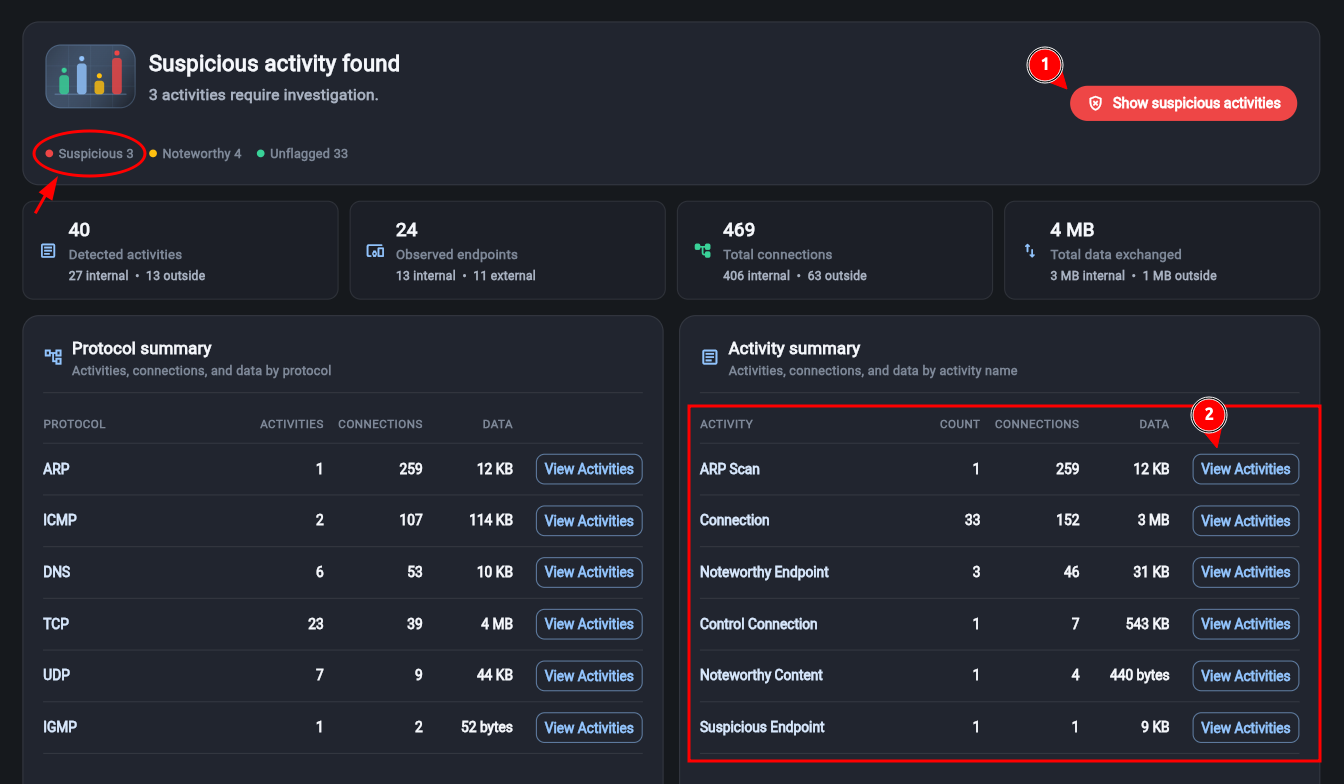Click the Protocol summary title
Viewport: 1344px width, 784px height.
(x=142, y=349)
